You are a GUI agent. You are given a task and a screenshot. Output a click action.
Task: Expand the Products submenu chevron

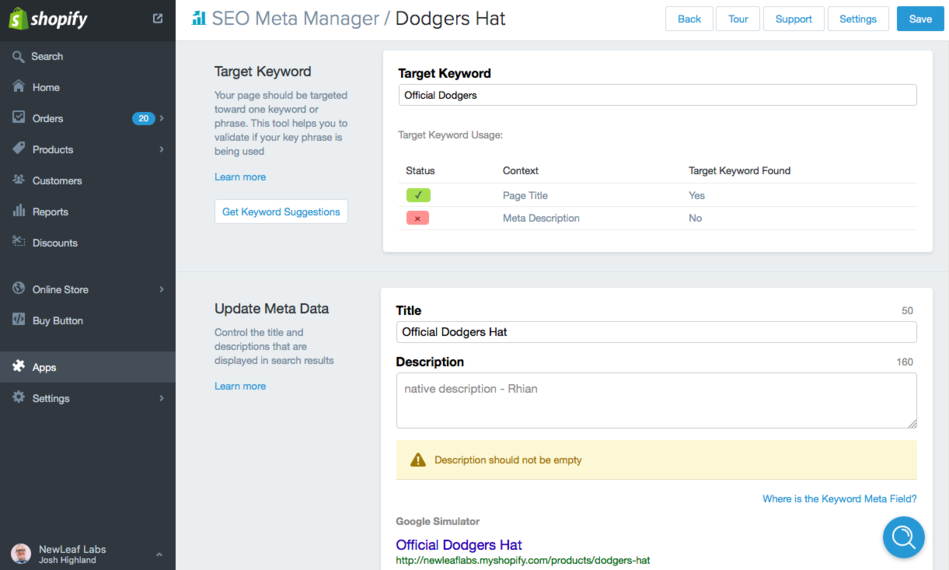coord(162,150)
